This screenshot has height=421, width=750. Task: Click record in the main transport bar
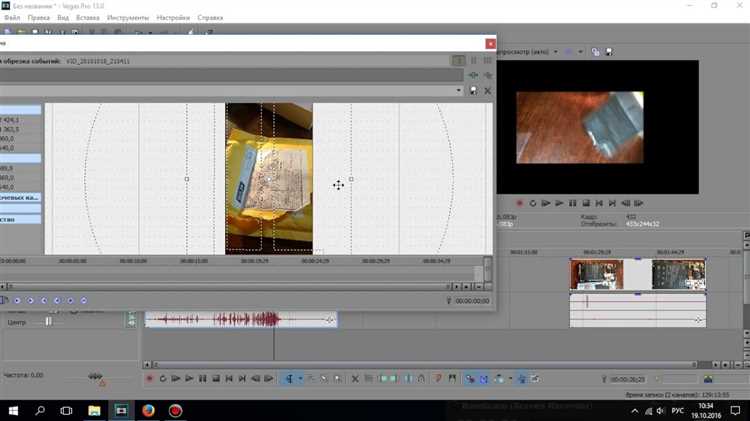click(149, 379)
